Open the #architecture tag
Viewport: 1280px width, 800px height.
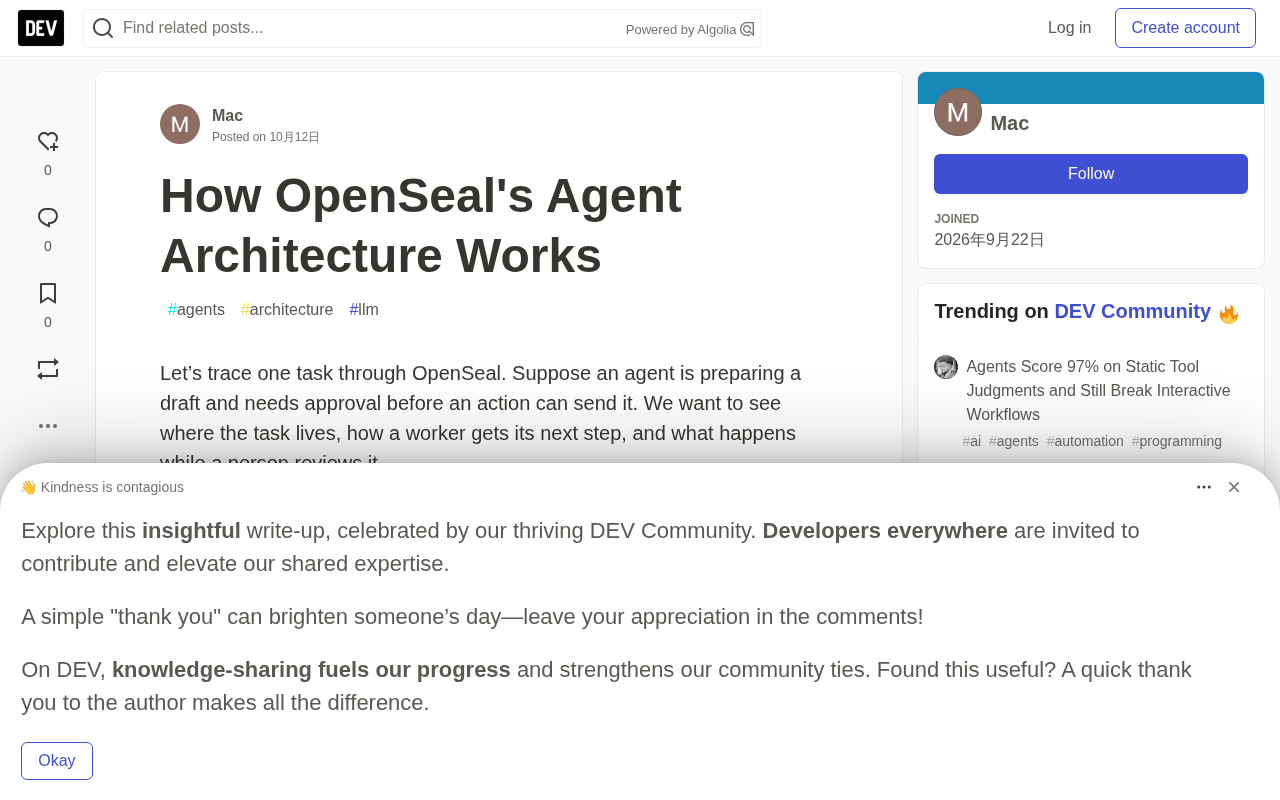(287, 310)
